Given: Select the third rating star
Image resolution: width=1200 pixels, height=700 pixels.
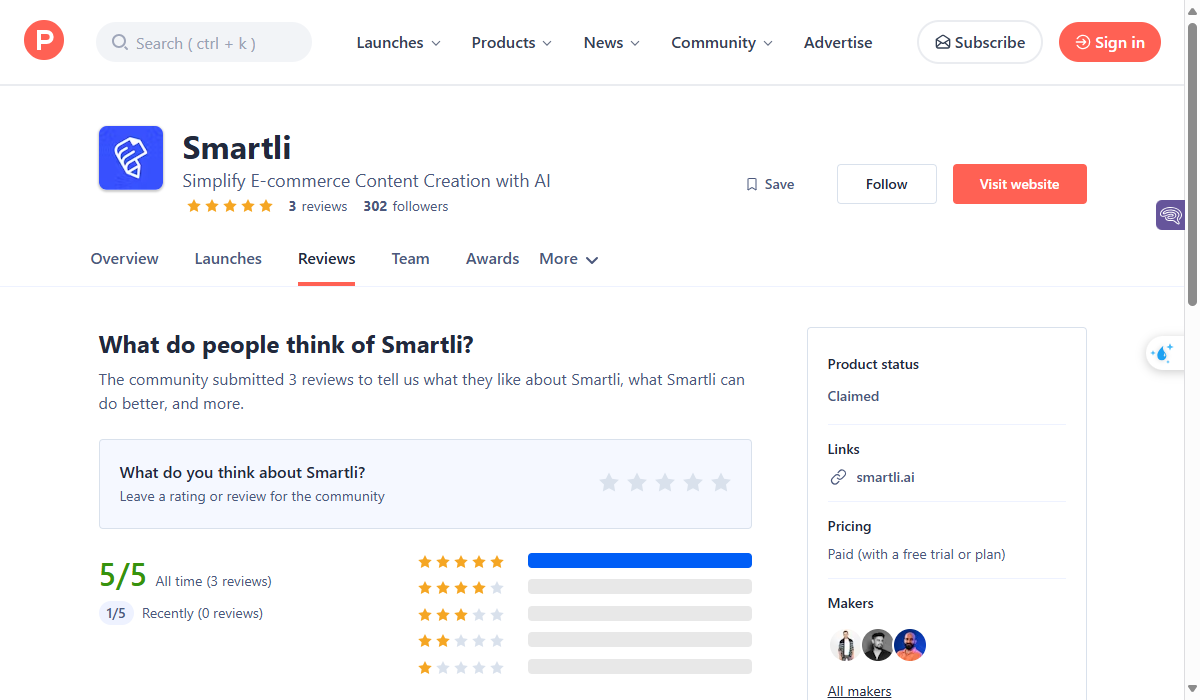Looking at the screenshot, I should pyautogui.click(x=665, y=483).
